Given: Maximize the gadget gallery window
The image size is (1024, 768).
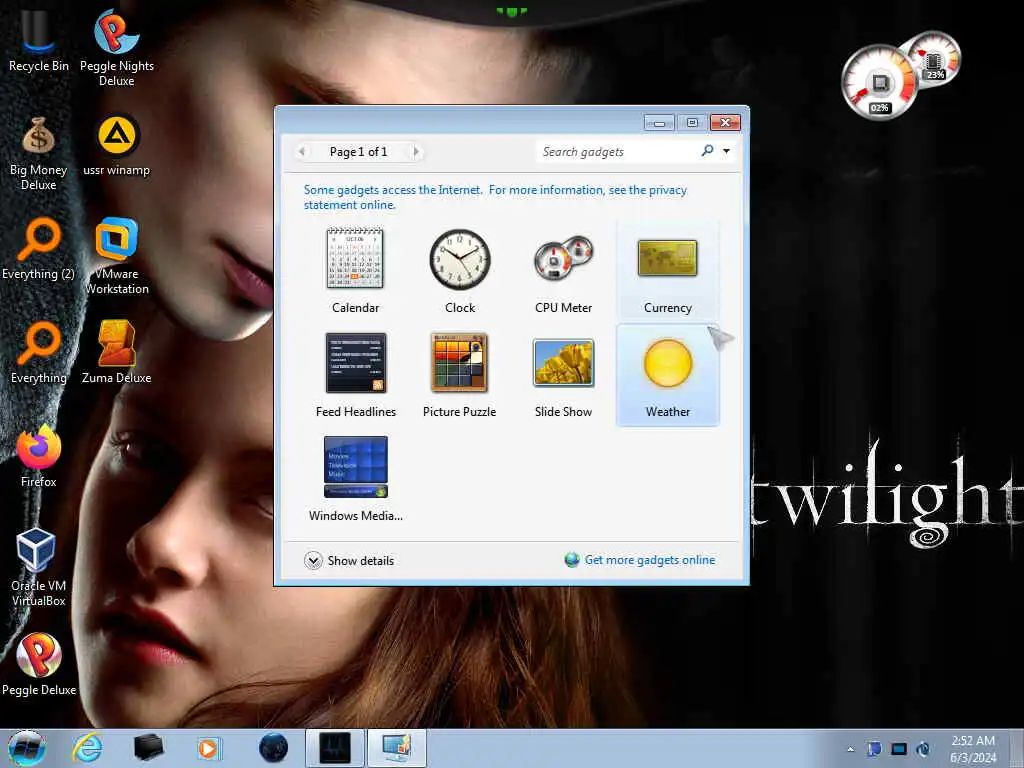Looking at the screenshot, I should click(692, 123).
